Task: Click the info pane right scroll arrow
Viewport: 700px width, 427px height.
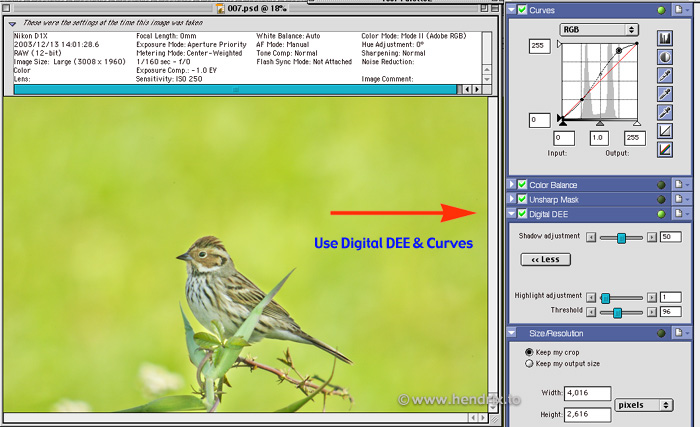Action: click(x=477, y=89)
